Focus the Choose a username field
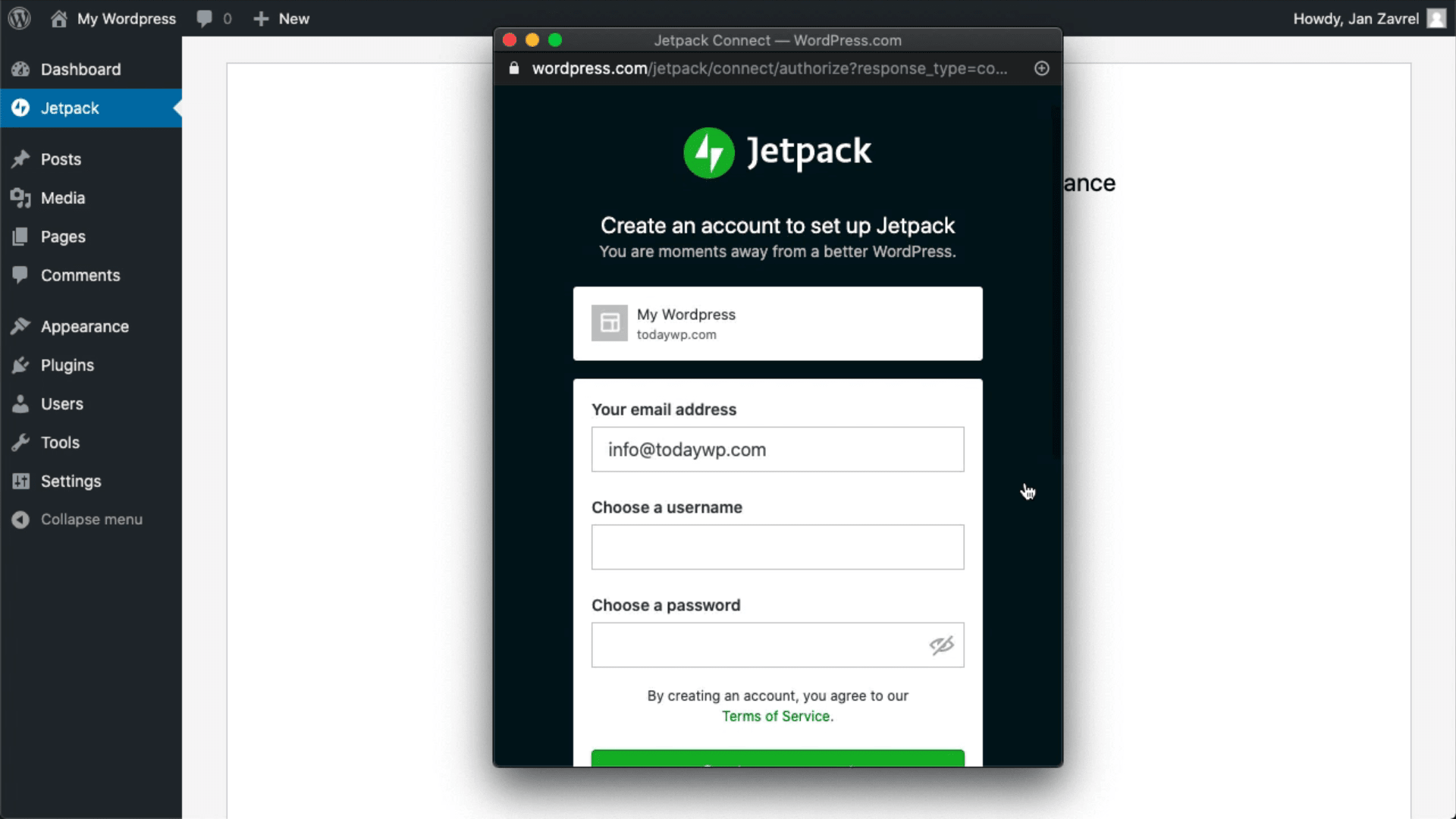Viewport: 1456px width, 819px height. pos(777,547)
